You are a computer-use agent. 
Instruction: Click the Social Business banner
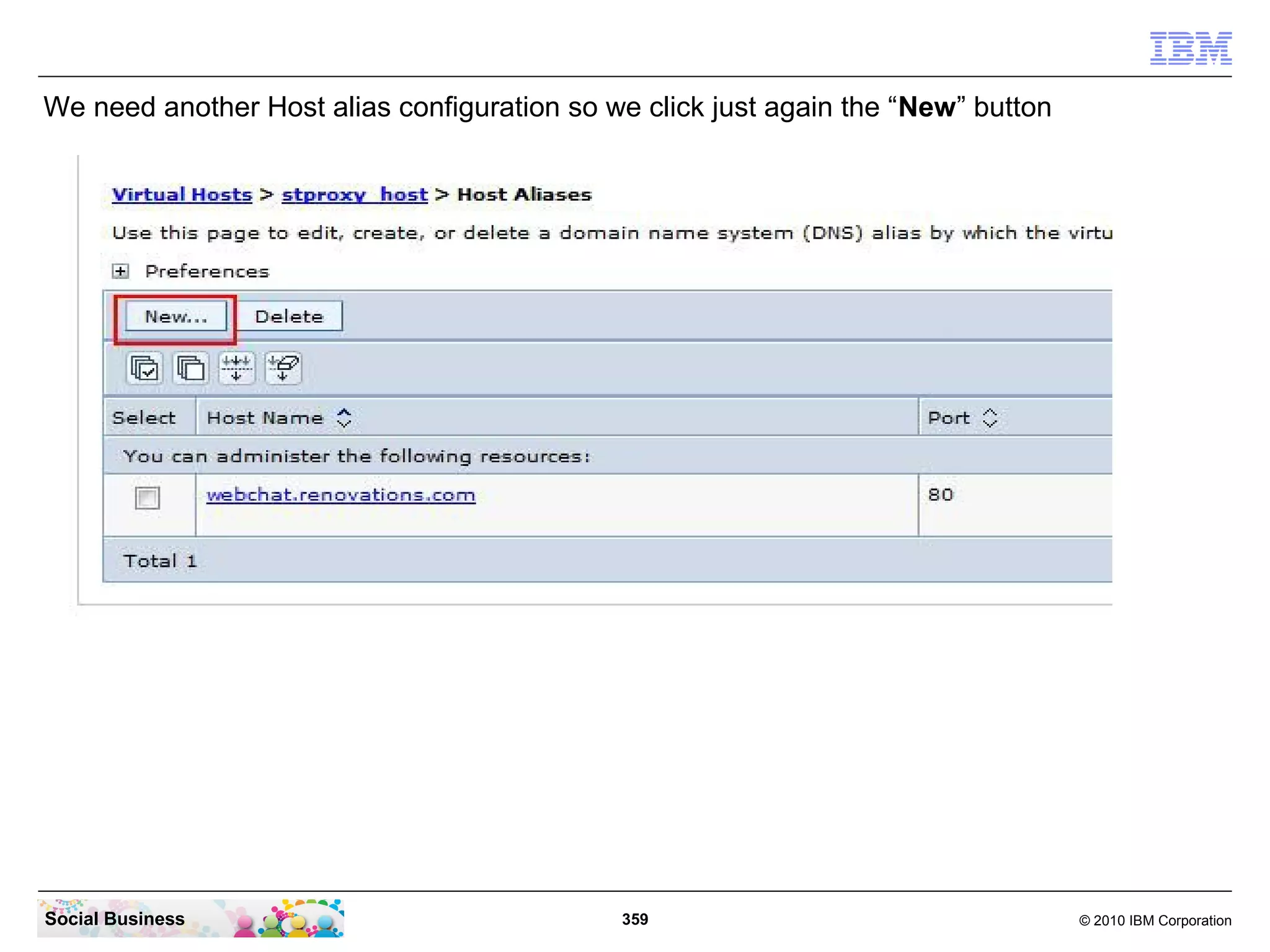tap(190, 918)
